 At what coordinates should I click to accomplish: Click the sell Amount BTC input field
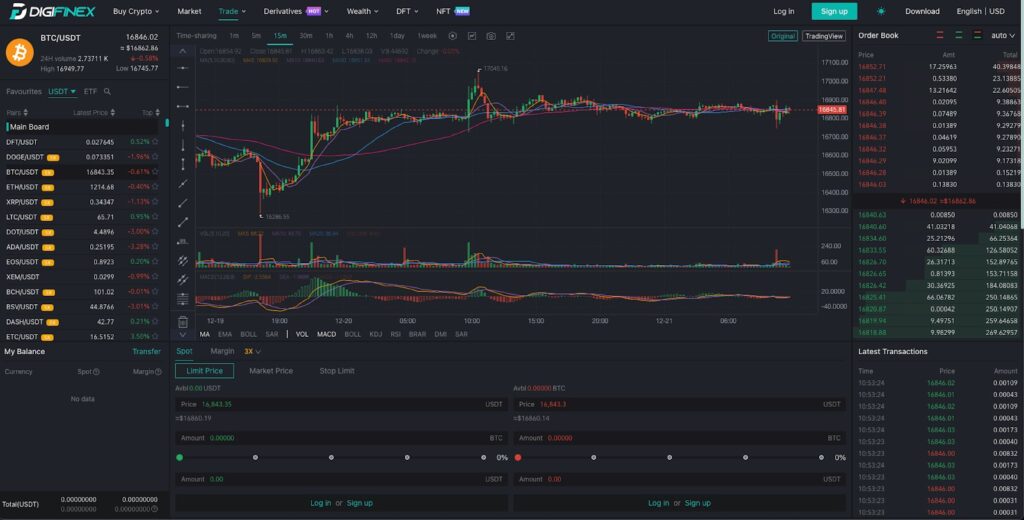click(x=679, y=438)
